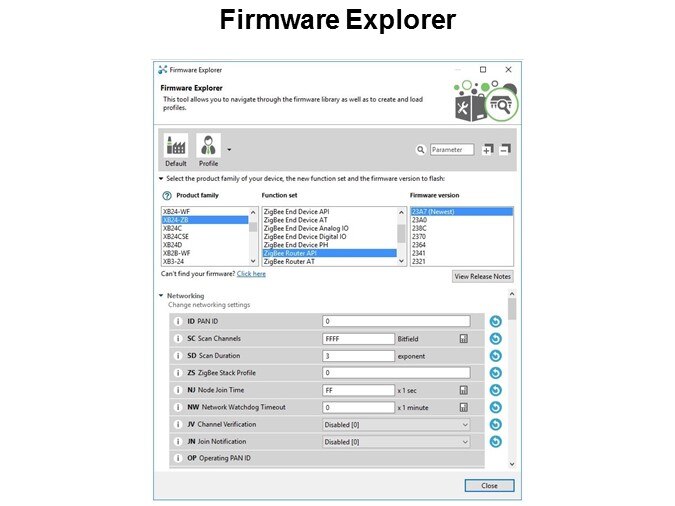675x506 pixels.
Task: Open the JN Join Notification dropdown
Action: pos(465,441)
